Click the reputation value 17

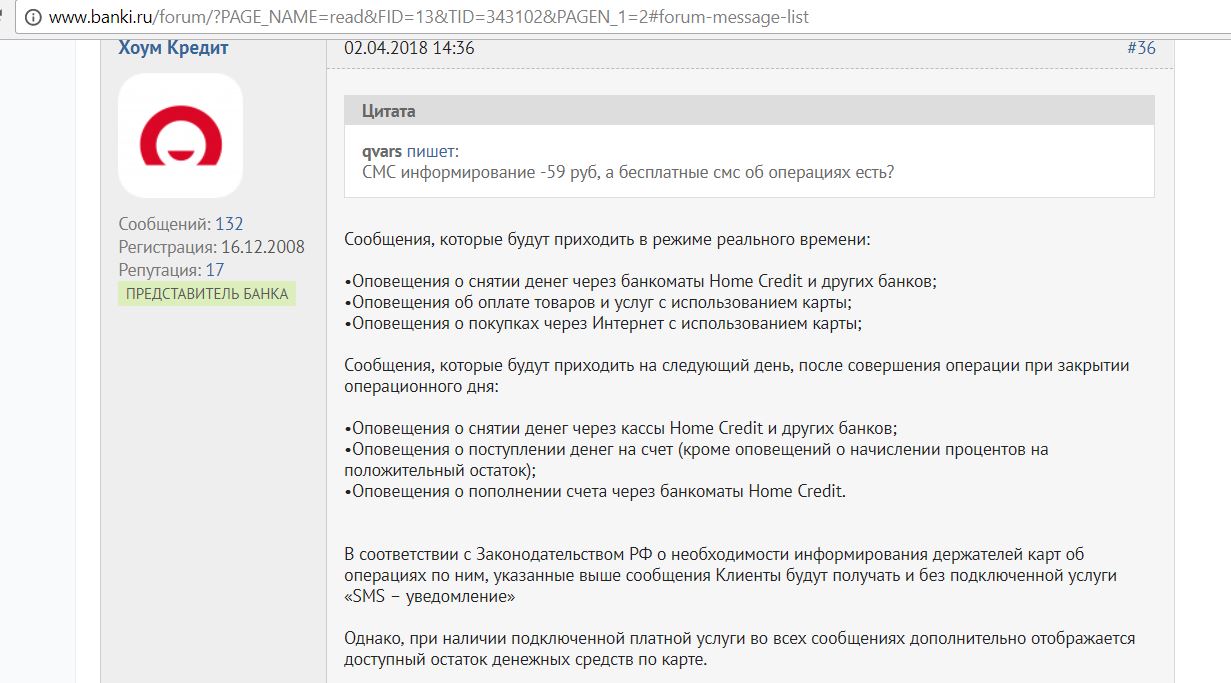[214, 270]
